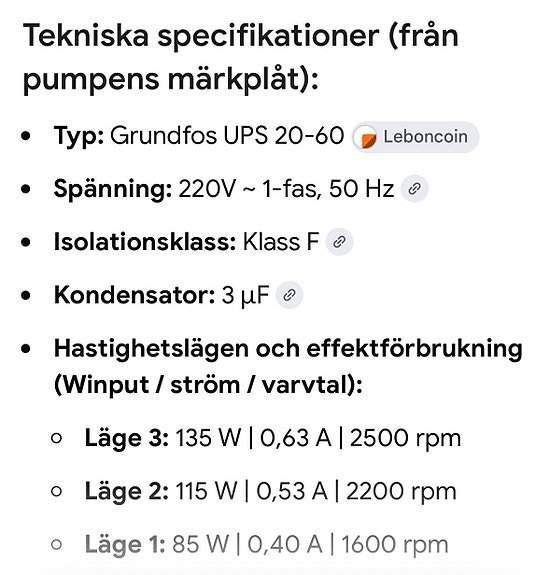
Task: Select the '2200 rpm' value
Action: tap(401, 492)
